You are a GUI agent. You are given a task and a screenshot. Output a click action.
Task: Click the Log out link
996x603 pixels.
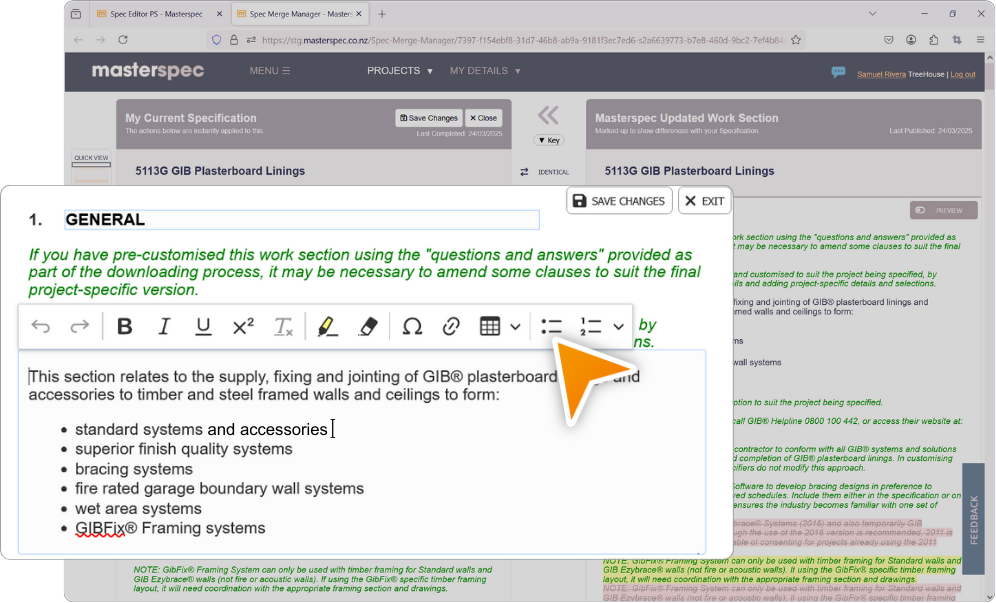(962, 74)
